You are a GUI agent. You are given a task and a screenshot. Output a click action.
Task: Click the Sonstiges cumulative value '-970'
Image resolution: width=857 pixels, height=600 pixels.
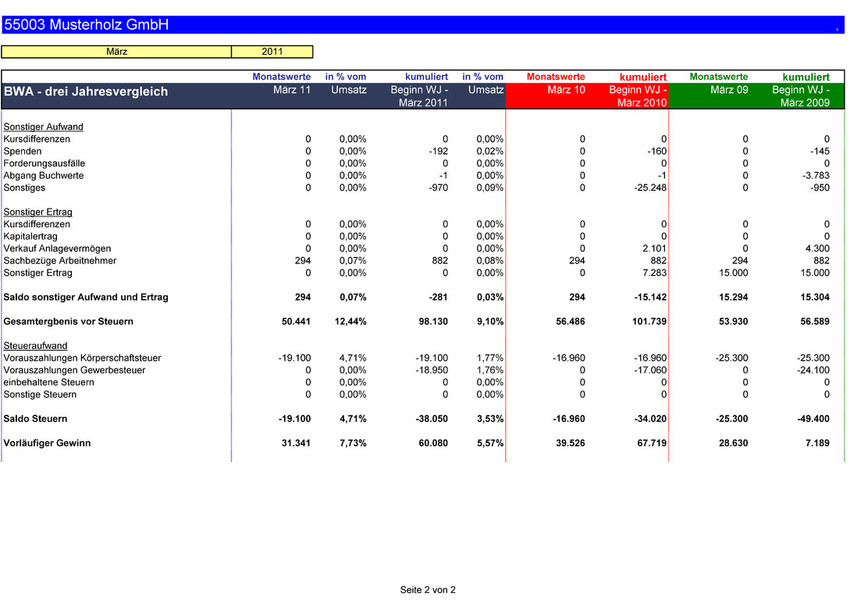(x=438, y=187)
